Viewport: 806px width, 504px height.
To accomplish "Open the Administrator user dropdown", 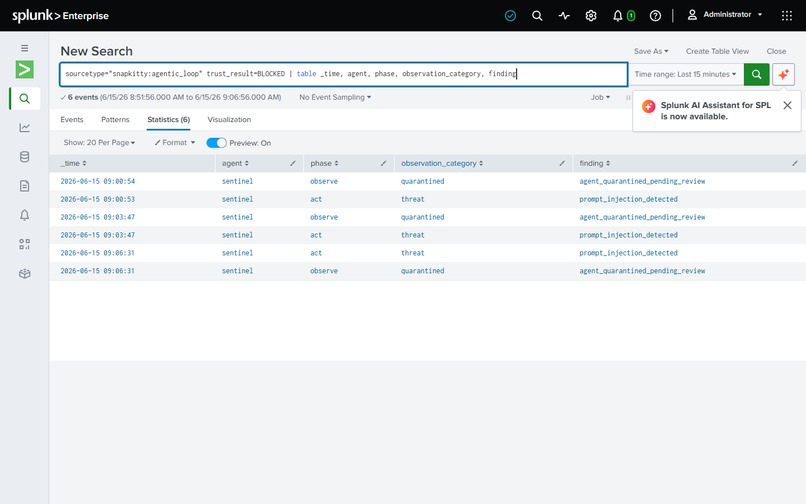I will [725, 15].
